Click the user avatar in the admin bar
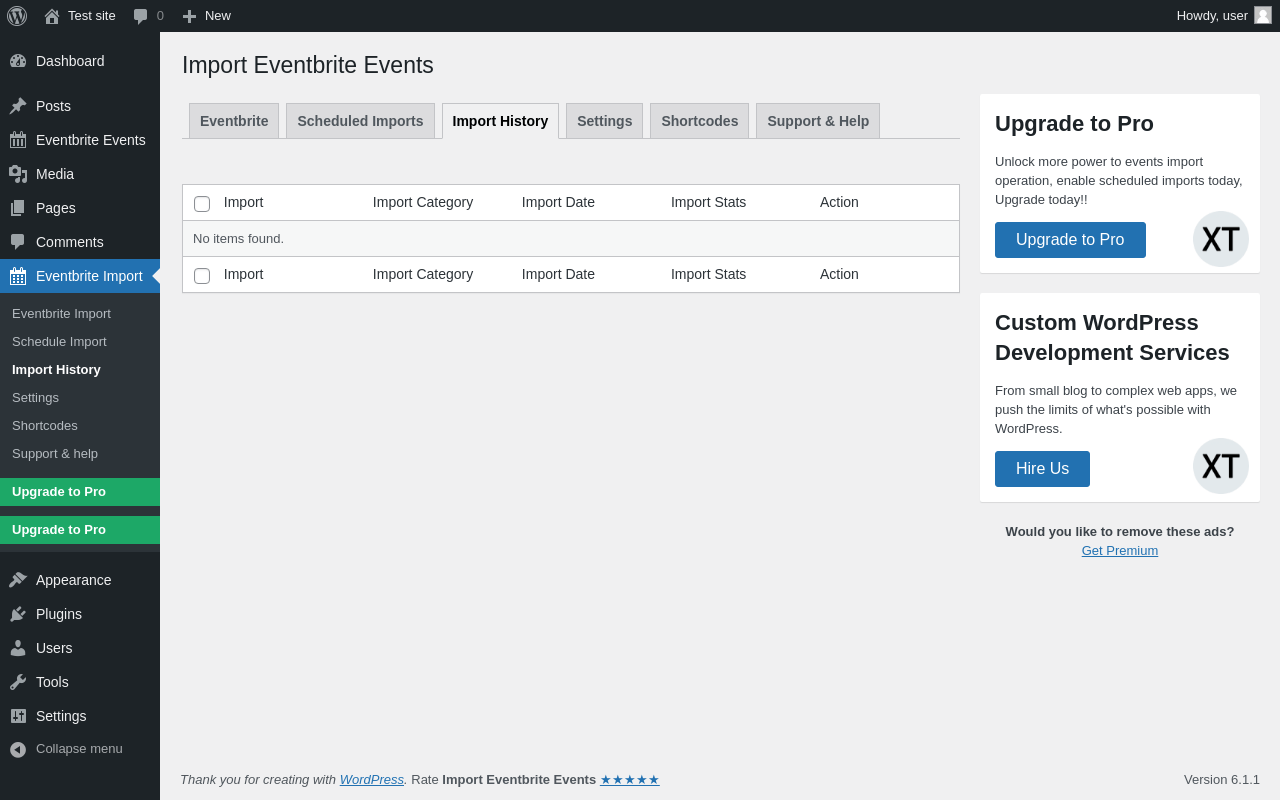This screenshot has width=1280, height=800. coord(1263,15)
